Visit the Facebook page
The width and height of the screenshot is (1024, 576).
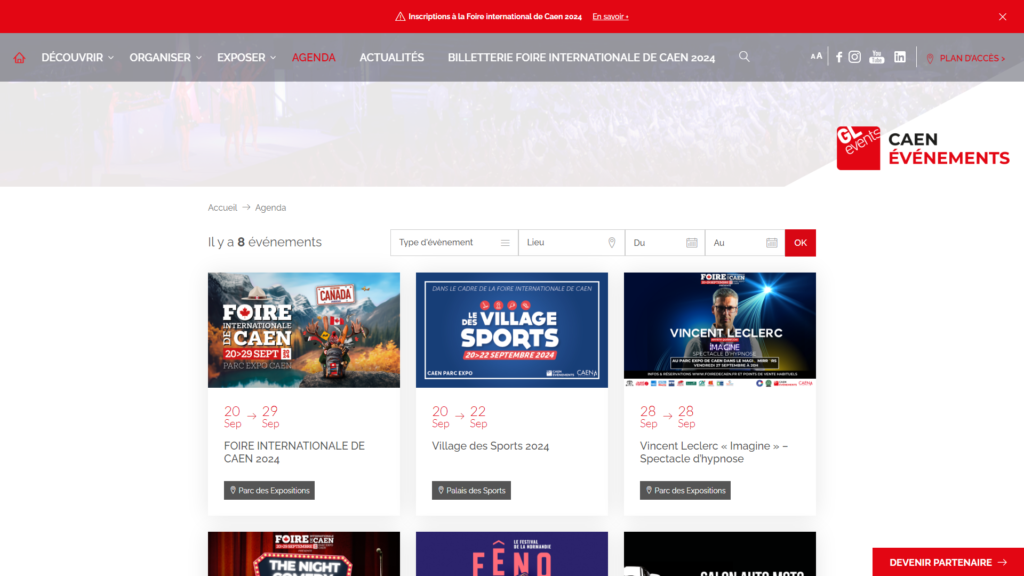click(x=839, y=57)
